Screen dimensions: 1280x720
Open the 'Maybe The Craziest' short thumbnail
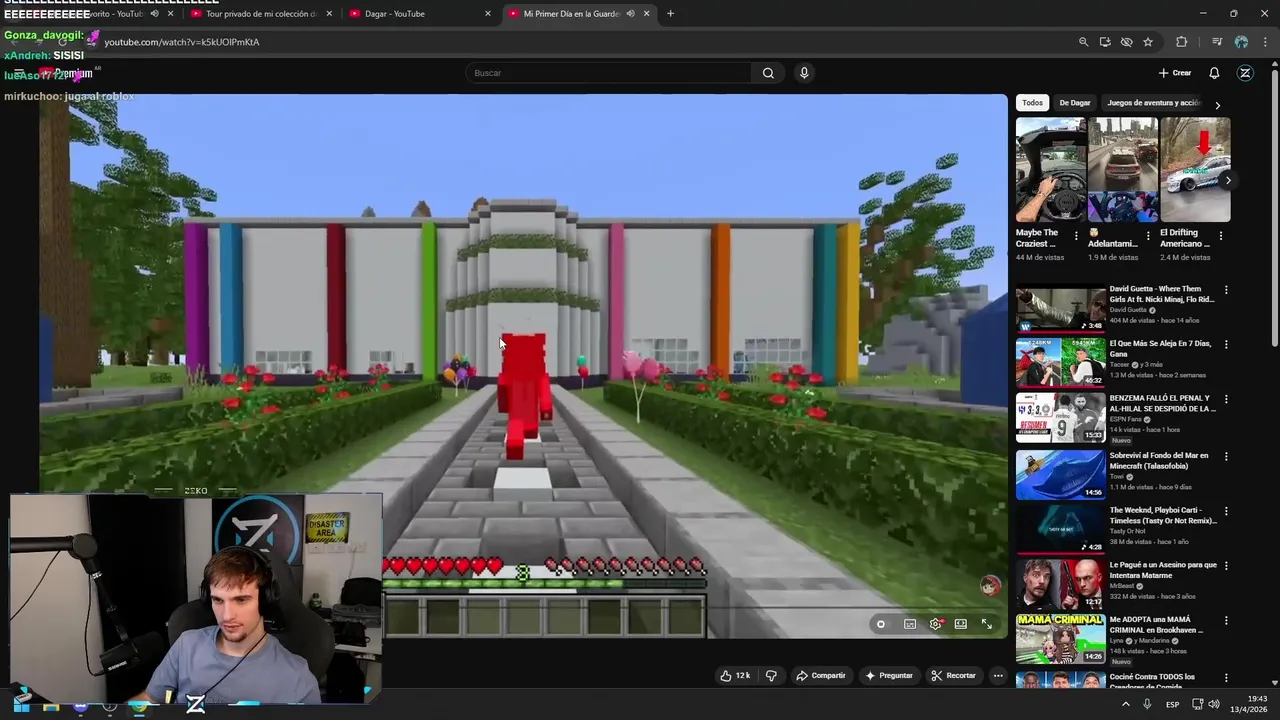(1051, 170)
